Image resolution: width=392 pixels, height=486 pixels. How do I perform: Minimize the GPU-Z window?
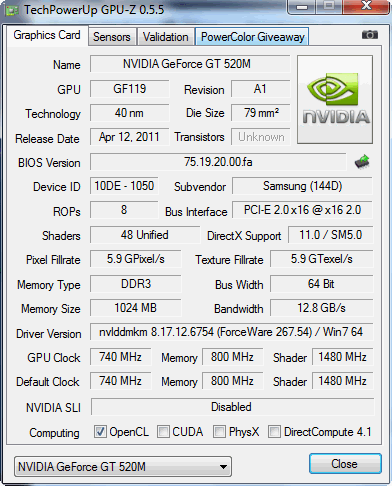(x=302, y=7)
